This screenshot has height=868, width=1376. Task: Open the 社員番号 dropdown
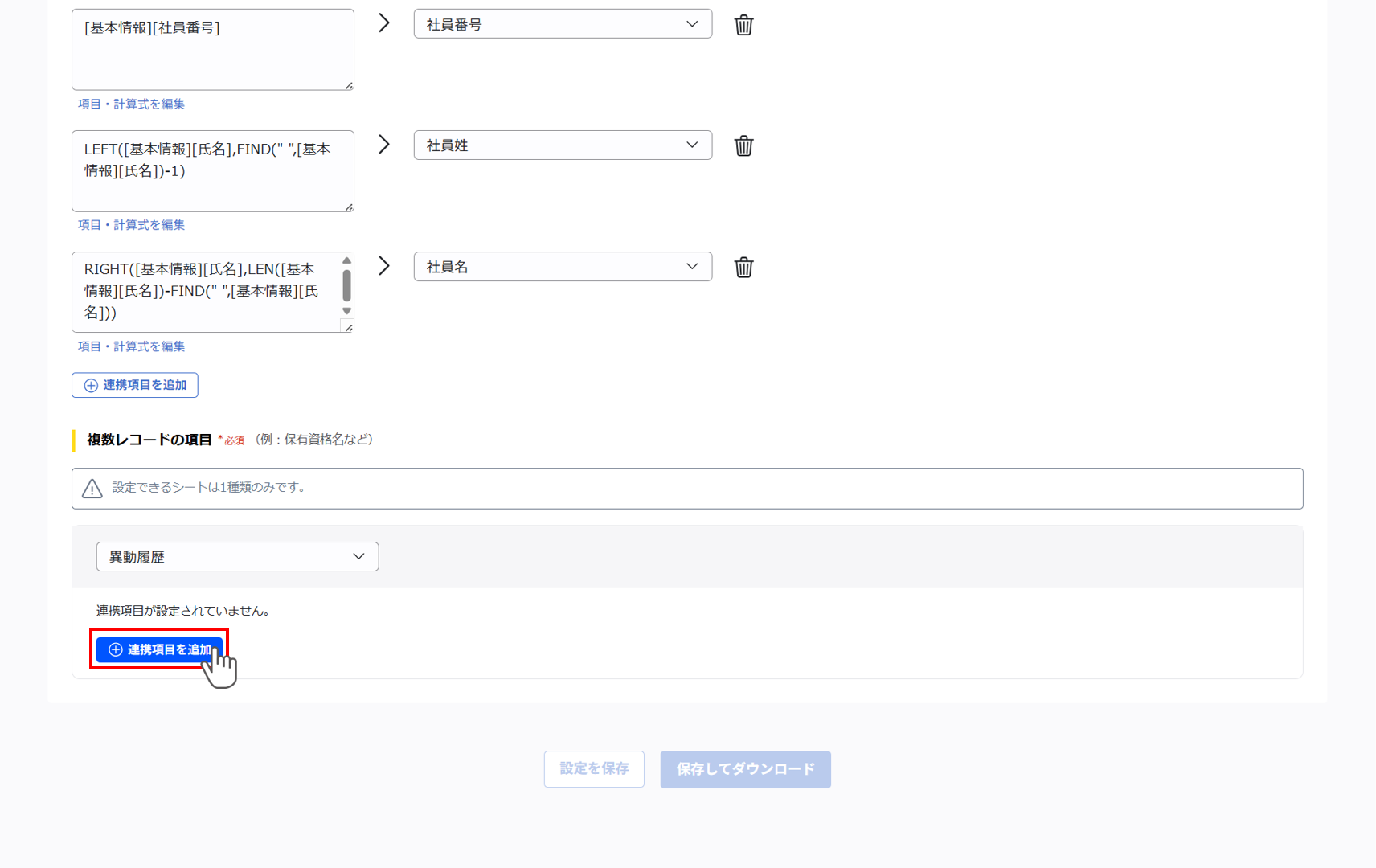coord(562,23)
